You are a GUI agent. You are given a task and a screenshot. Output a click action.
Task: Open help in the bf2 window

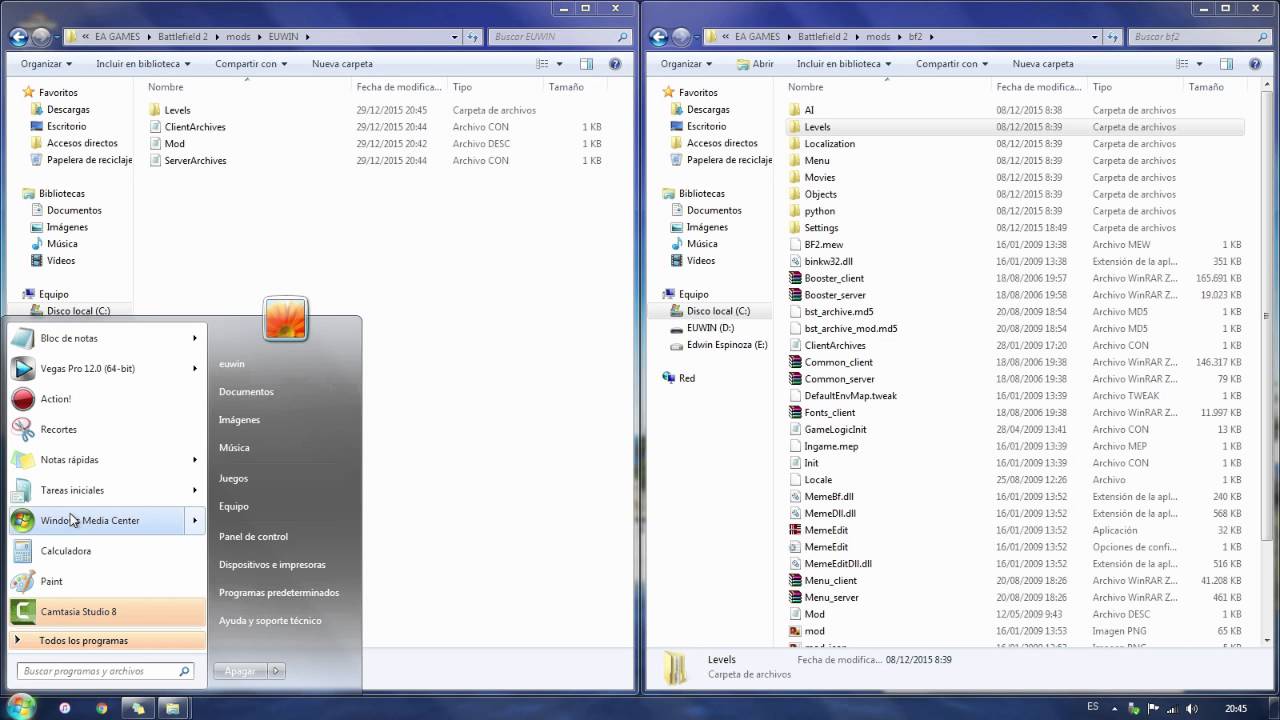coord(1255,64)
